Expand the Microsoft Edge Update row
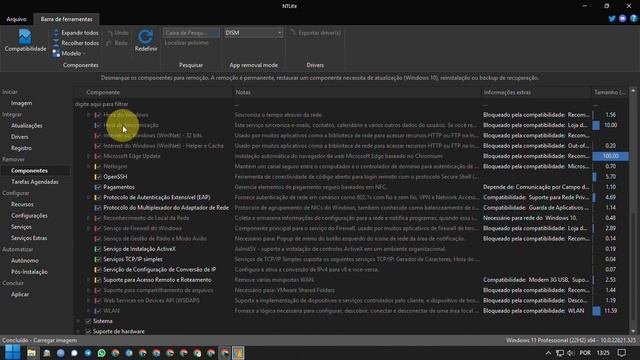Screen dimensions: 640x360 point(88,156)
